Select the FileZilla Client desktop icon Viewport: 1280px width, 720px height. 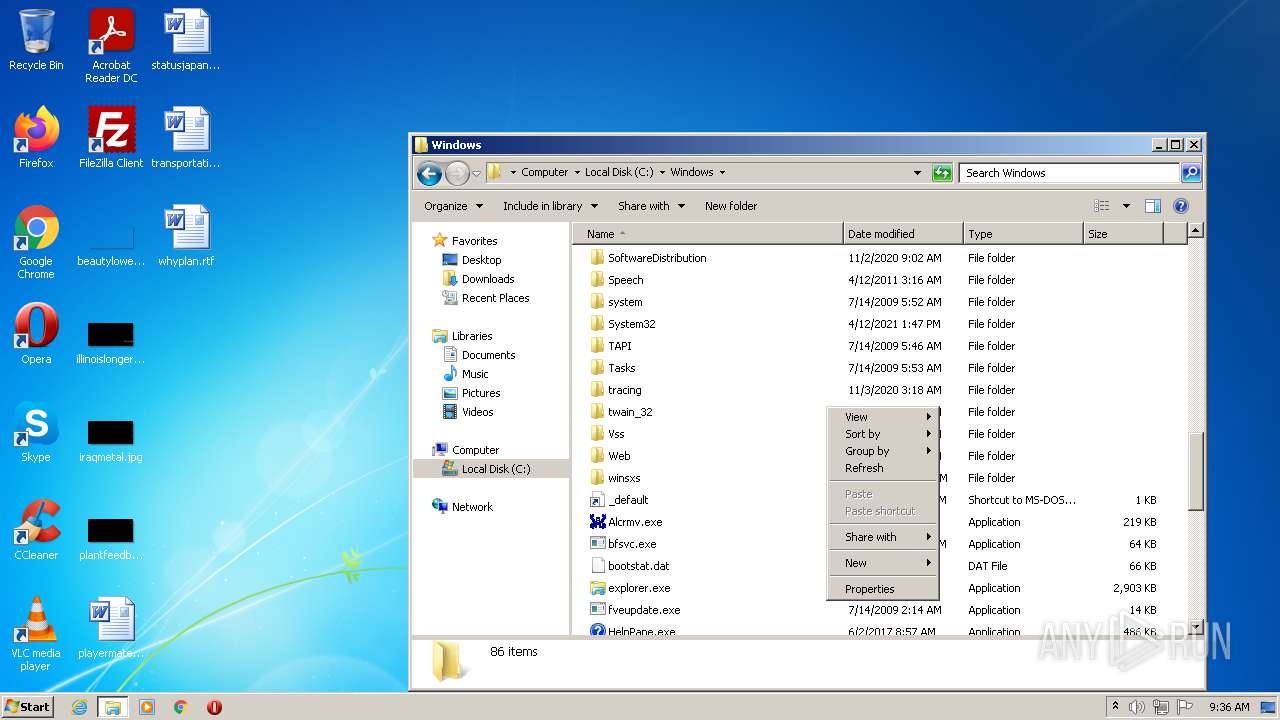coord(111,138)
